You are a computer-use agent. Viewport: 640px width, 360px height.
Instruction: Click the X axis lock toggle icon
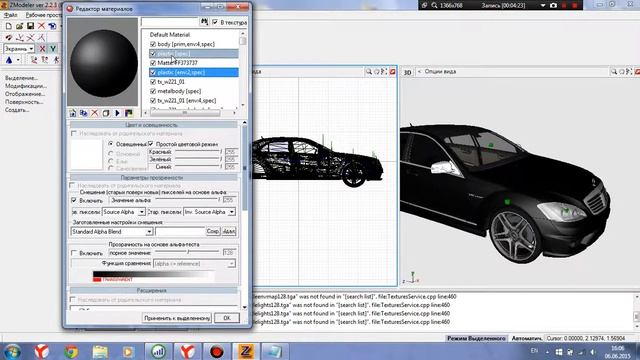(x=42, y=49)
